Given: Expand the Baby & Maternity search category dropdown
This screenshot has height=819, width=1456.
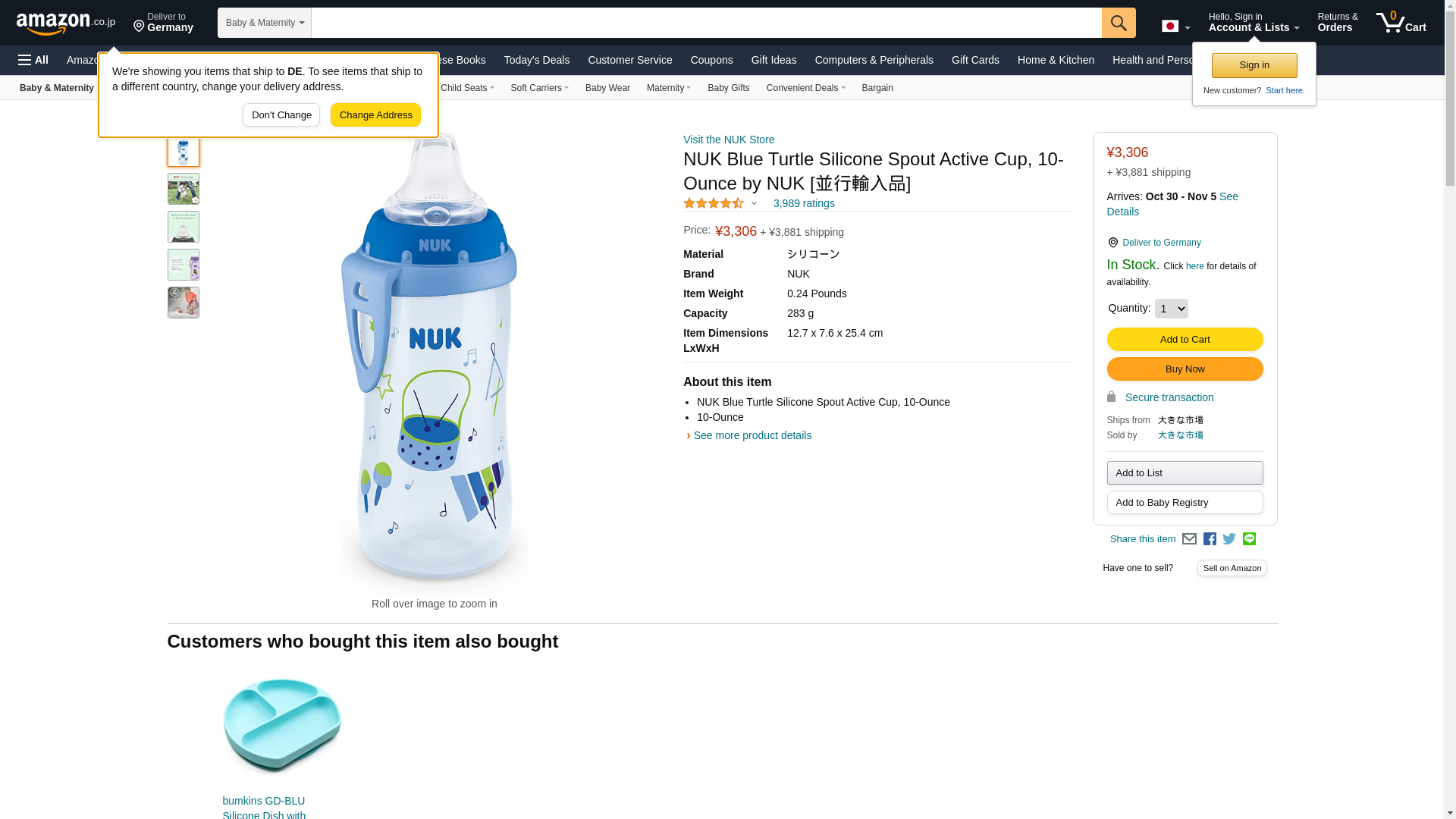Looking at the screenshot, I should (264, 23).
